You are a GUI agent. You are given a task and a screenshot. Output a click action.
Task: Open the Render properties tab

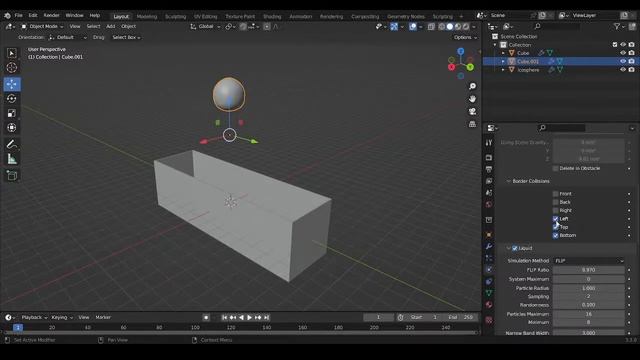489,158
